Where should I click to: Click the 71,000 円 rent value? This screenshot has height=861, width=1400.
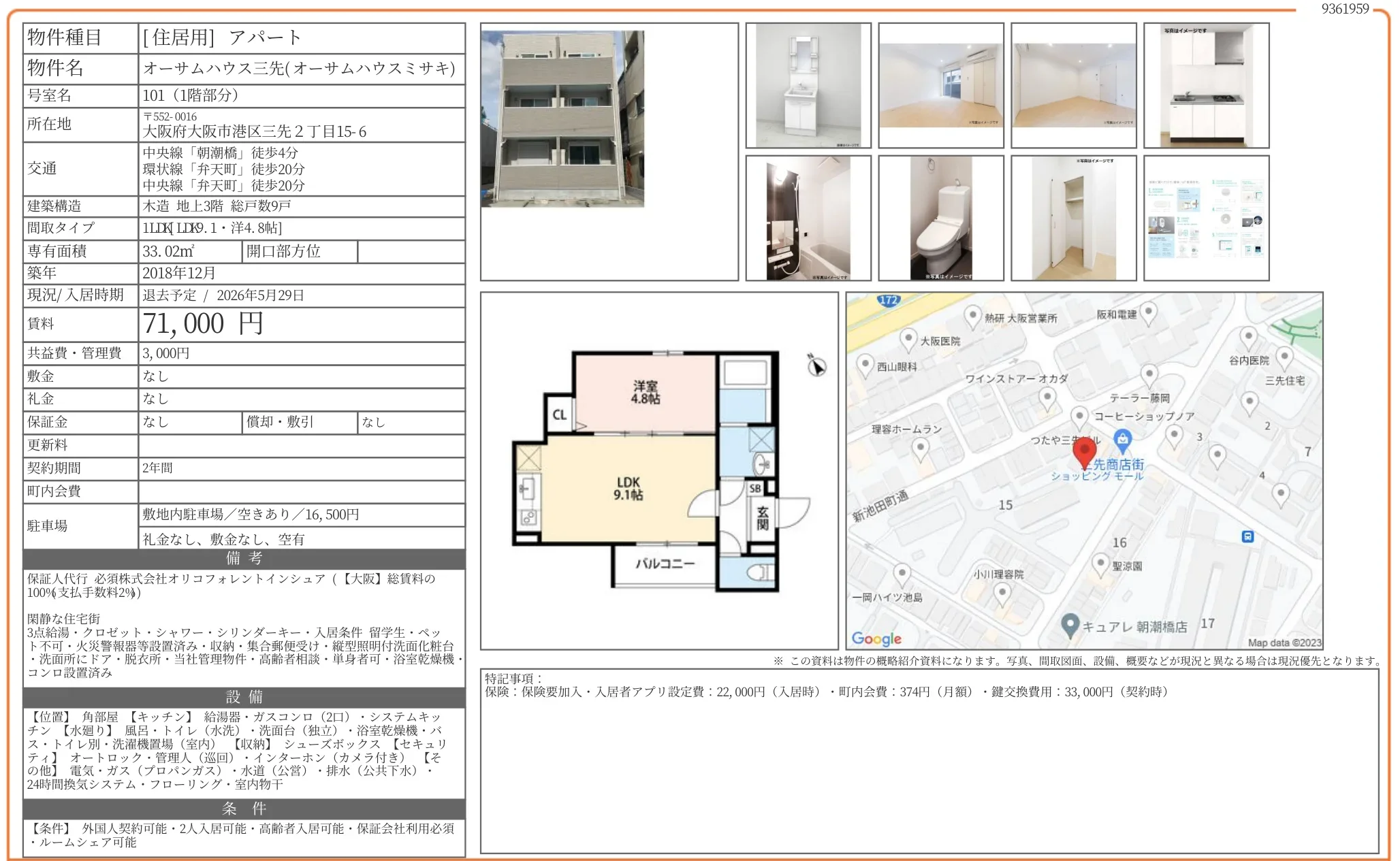(x=202, y=324)
